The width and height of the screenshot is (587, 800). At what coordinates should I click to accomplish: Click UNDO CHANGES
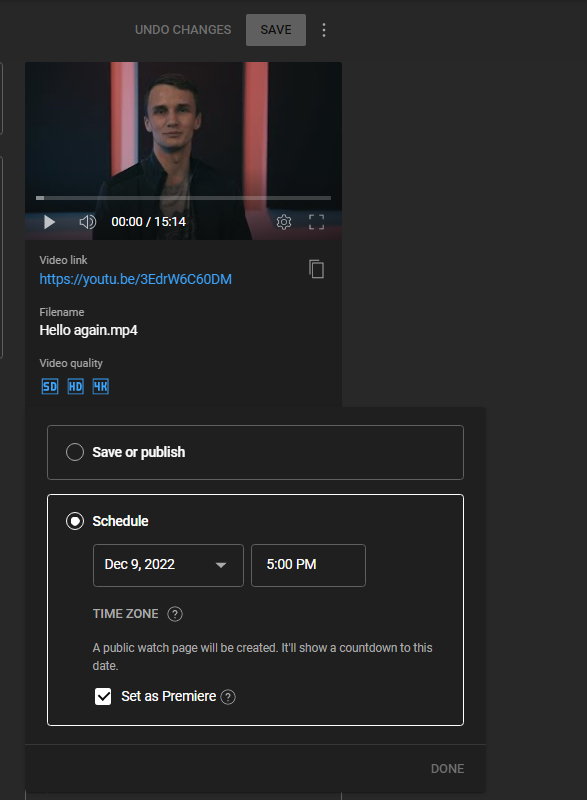point(183,30)
